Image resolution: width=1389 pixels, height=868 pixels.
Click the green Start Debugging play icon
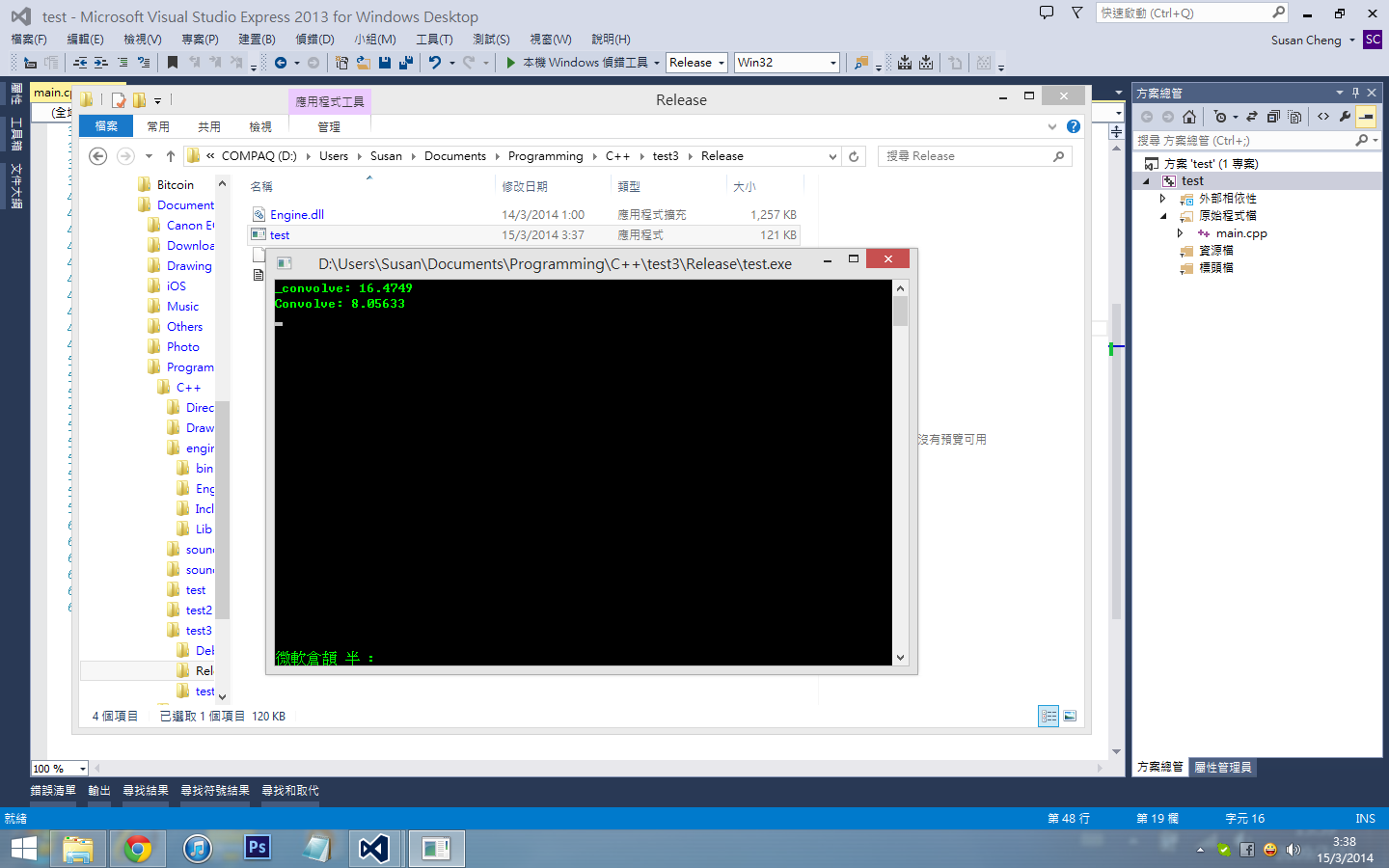511,63
